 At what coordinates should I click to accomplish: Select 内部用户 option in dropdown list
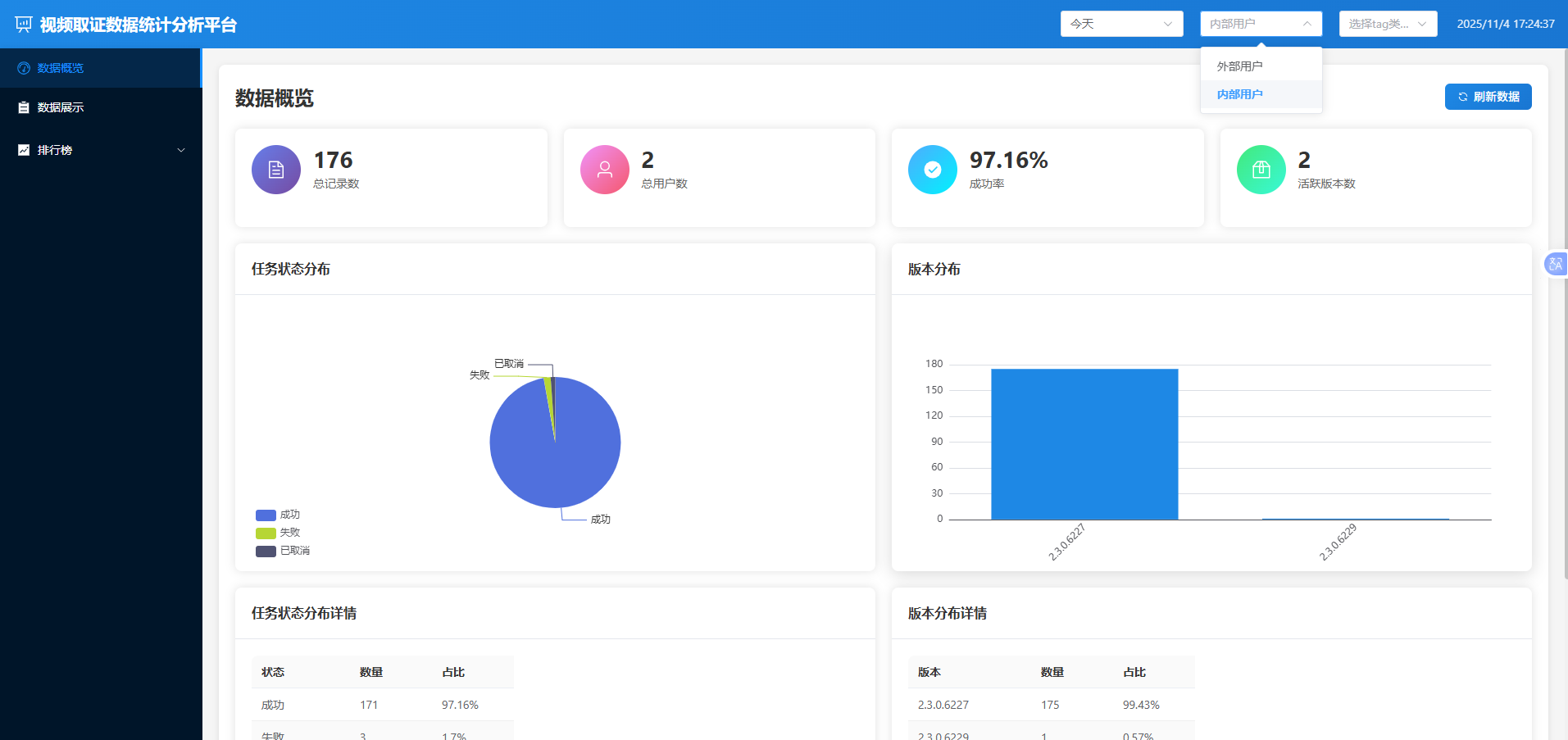1239,94
